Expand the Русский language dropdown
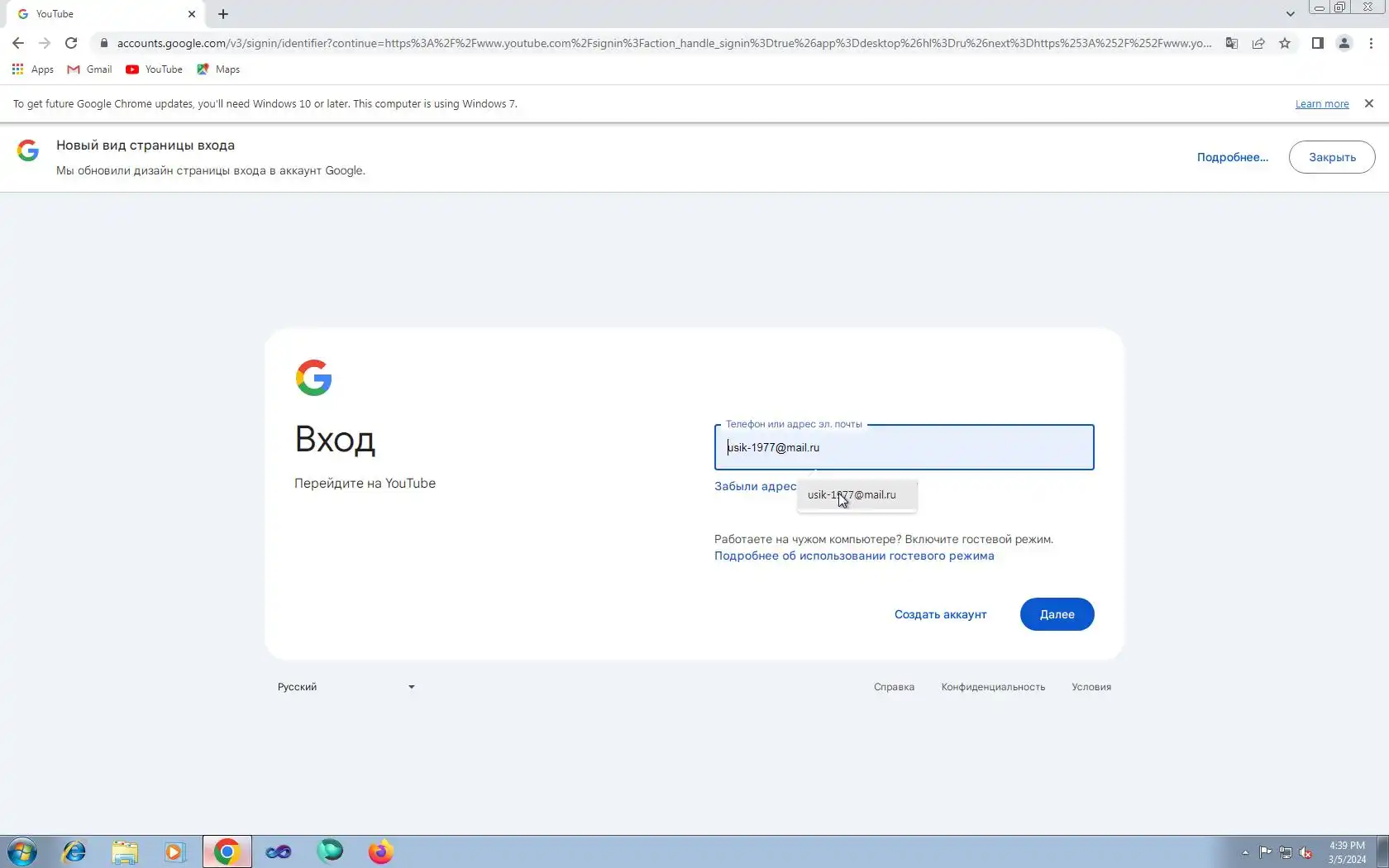The image size is (1389, 868). [346, 687]
